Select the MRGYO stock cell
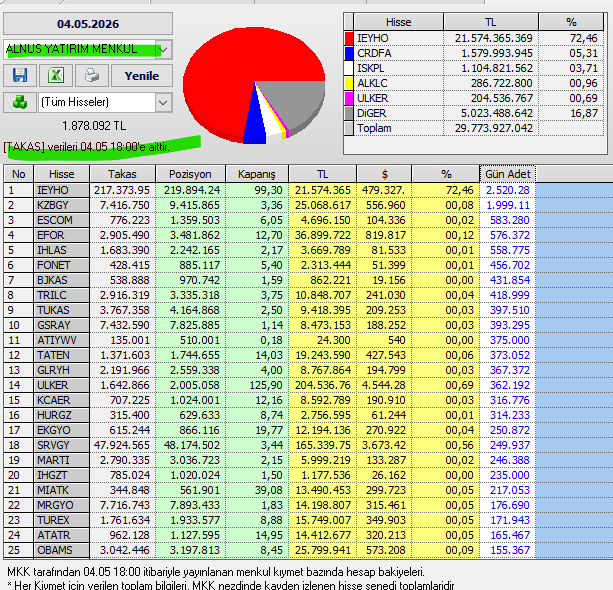613x590 pixels. [x=61, y=505]
